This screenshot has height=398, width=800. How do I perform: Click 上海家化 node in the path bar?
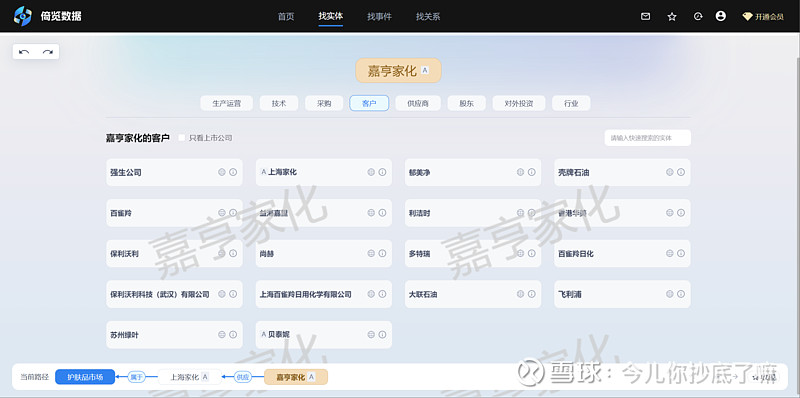click(189, 377)
